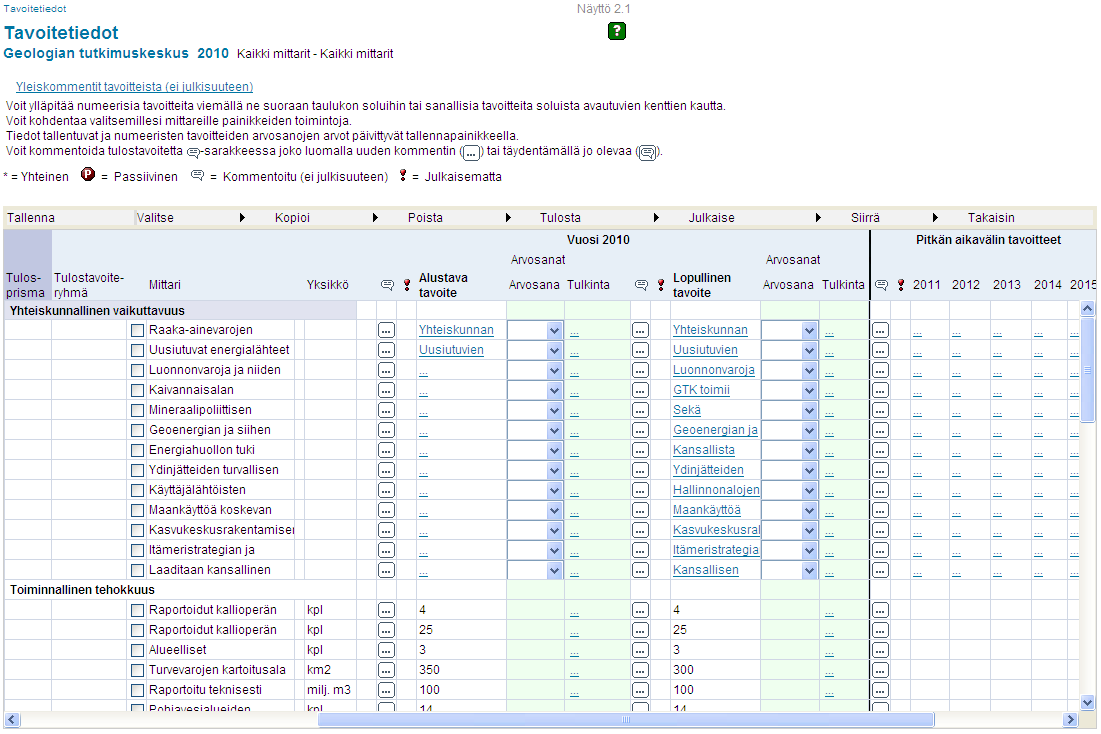
Task: Open final-target comment icon for Turvevarojen kartoitusala row
Action: [640, 670]
